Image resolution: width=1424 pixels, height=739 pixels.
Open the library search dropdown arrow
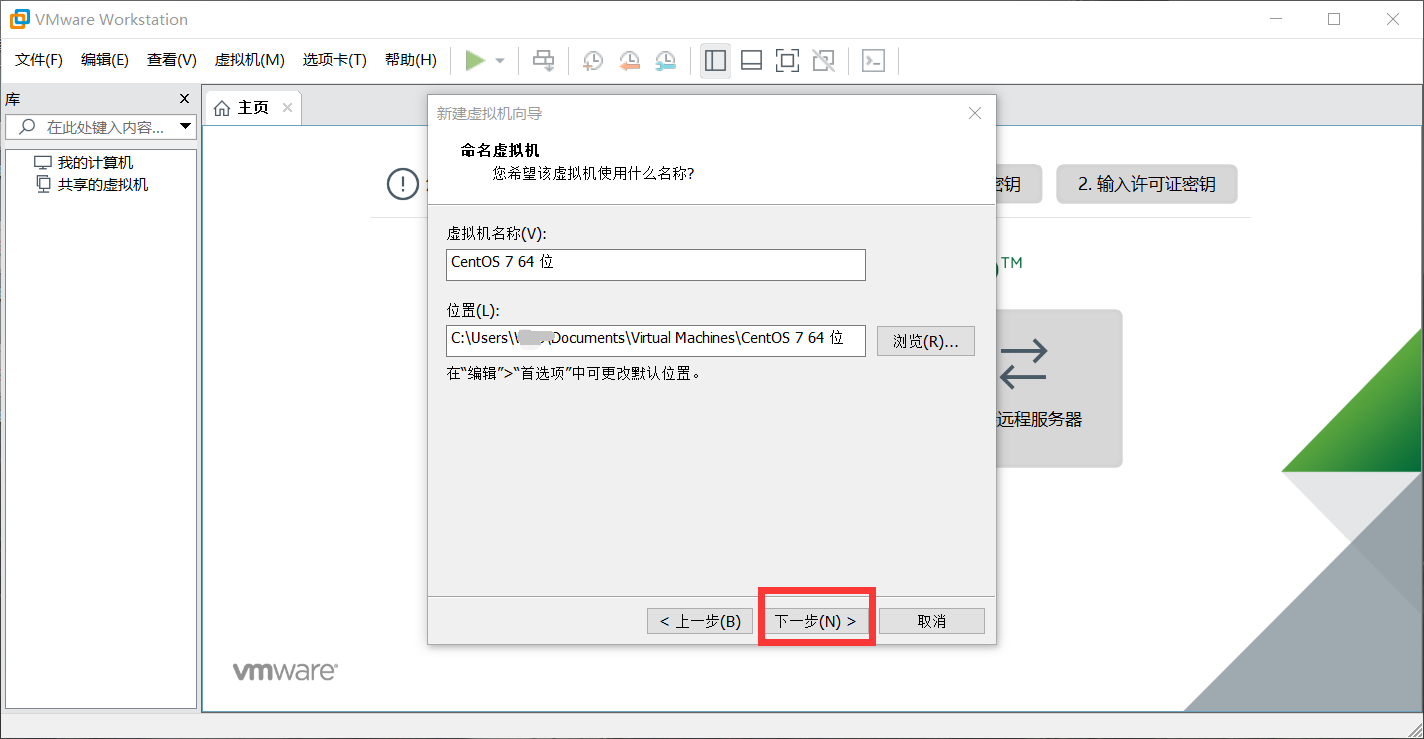185,127
